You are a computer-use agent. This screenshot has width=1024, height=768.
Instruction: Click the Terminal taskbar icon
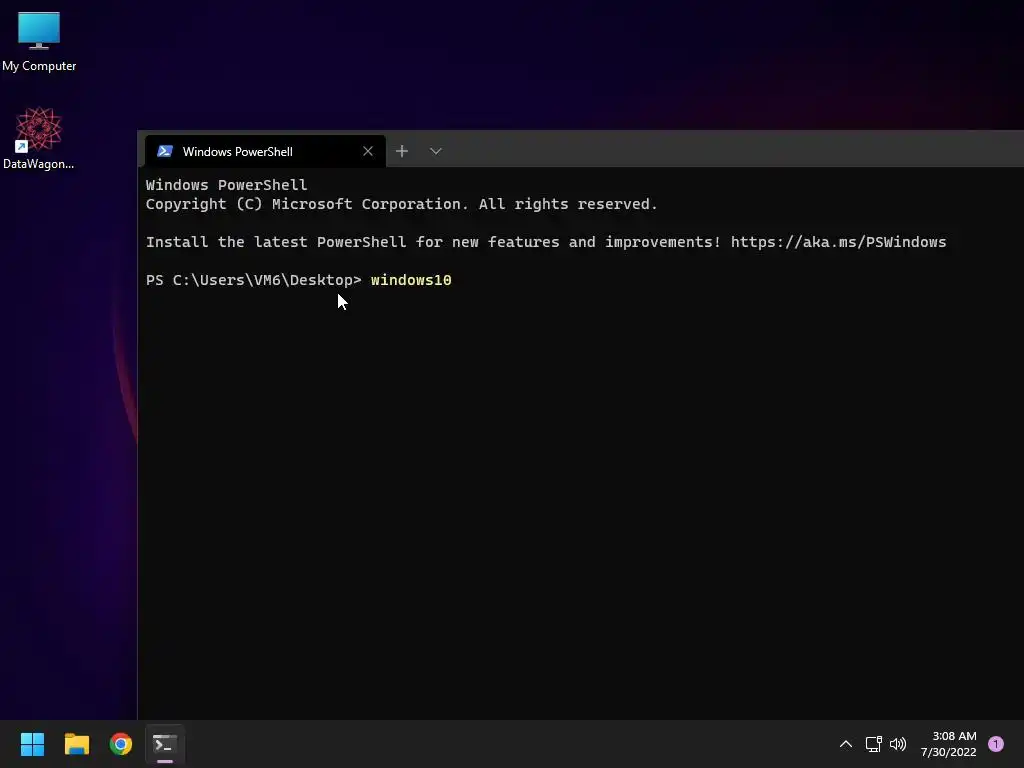click(165, 744)
